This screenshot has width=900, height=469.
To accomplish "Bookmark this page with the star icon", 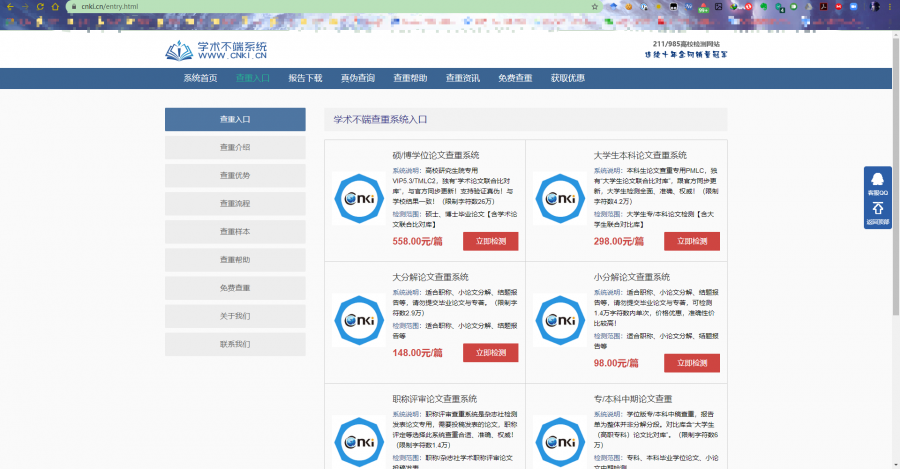I will (x=594, y=6).
